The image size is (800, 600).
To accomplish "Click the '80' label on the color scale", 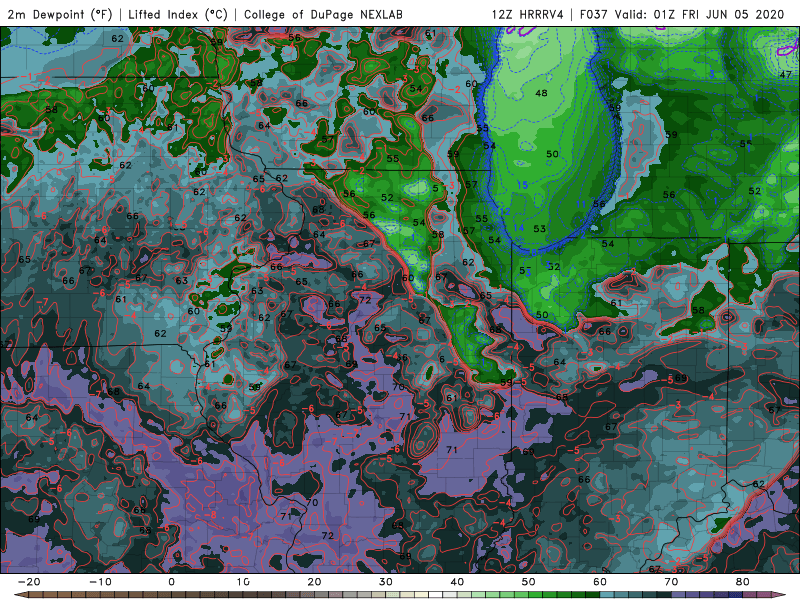I will [743, 582].
